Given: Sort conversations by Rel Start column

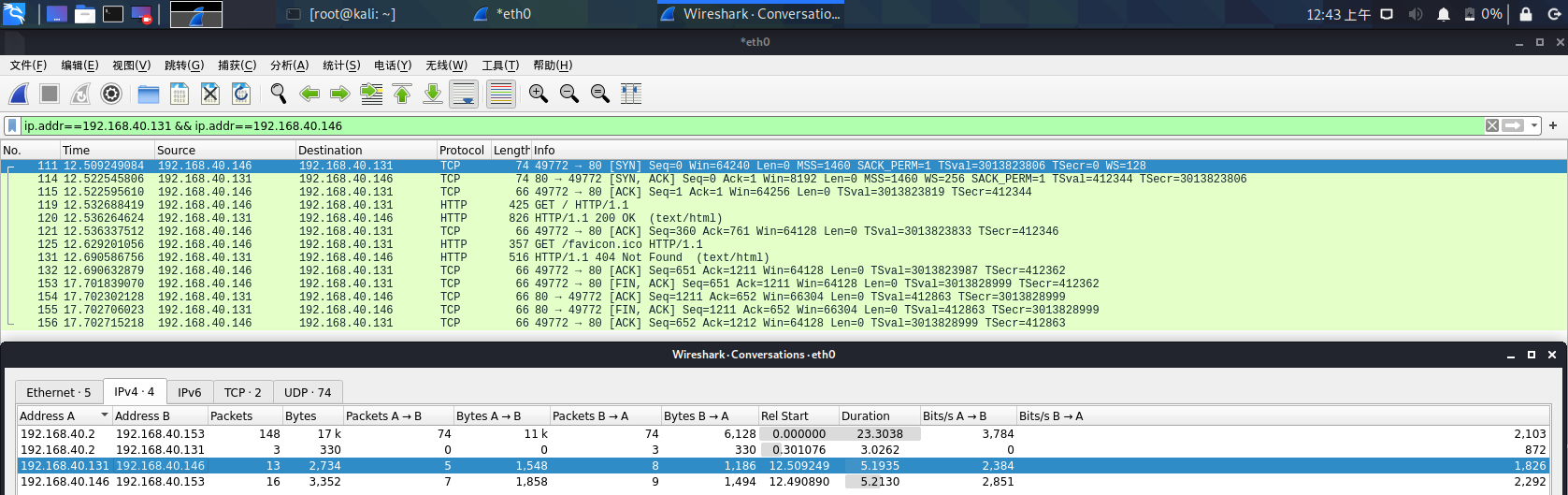Looking at the screenshot, I should point(798,416).
